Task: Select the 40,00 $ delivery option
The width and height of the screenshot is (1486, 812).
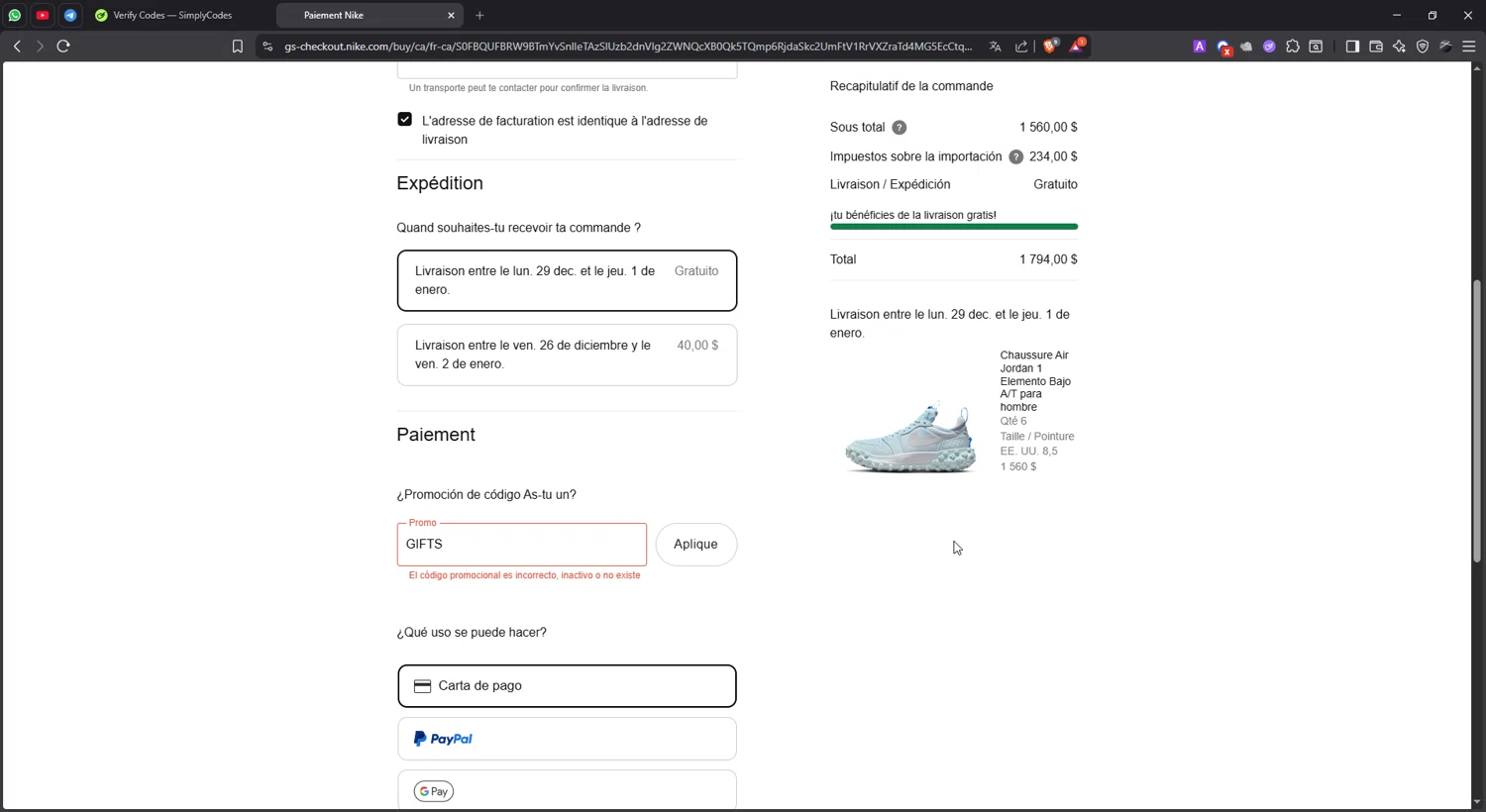Action: (567, 355)
